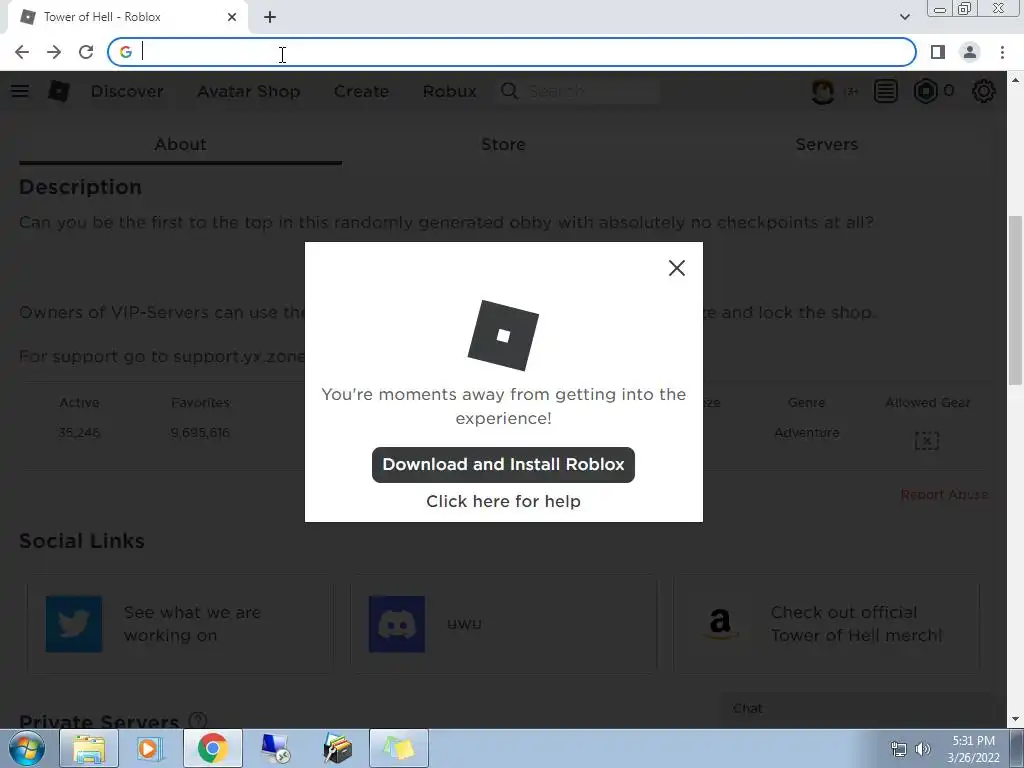The height and width of the screenshot is (768, 1024).
Task: Click the volume tray icon
Action: 923,748
